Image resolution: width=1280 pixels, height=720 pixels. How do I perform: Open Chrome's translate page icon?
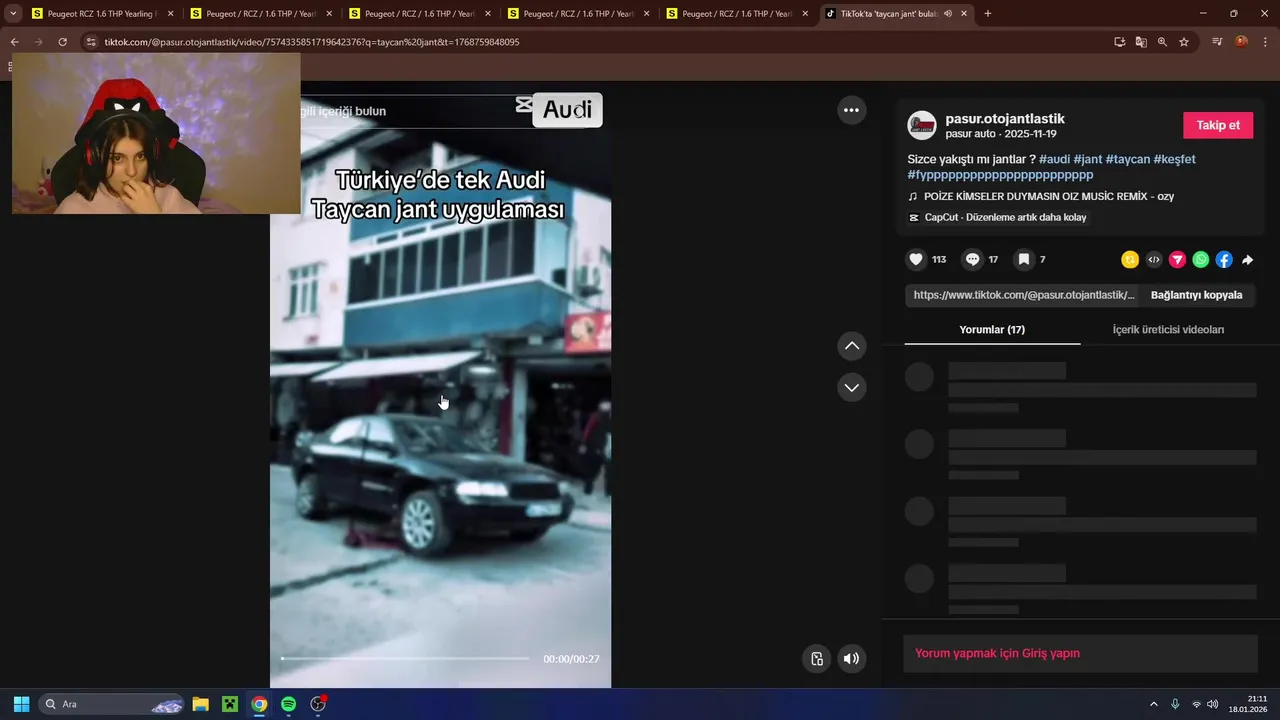(1141, 42)
